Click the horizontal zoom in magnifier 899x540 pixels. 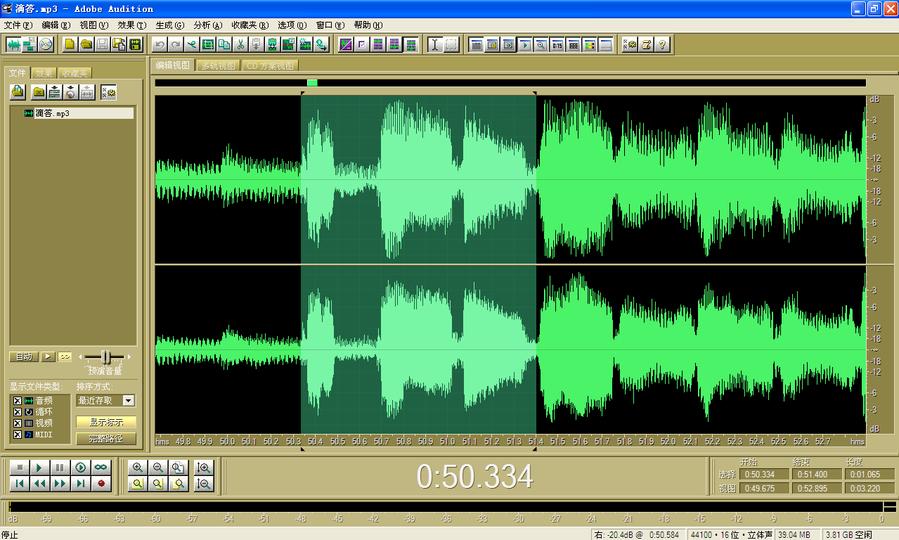pos(137,467)
